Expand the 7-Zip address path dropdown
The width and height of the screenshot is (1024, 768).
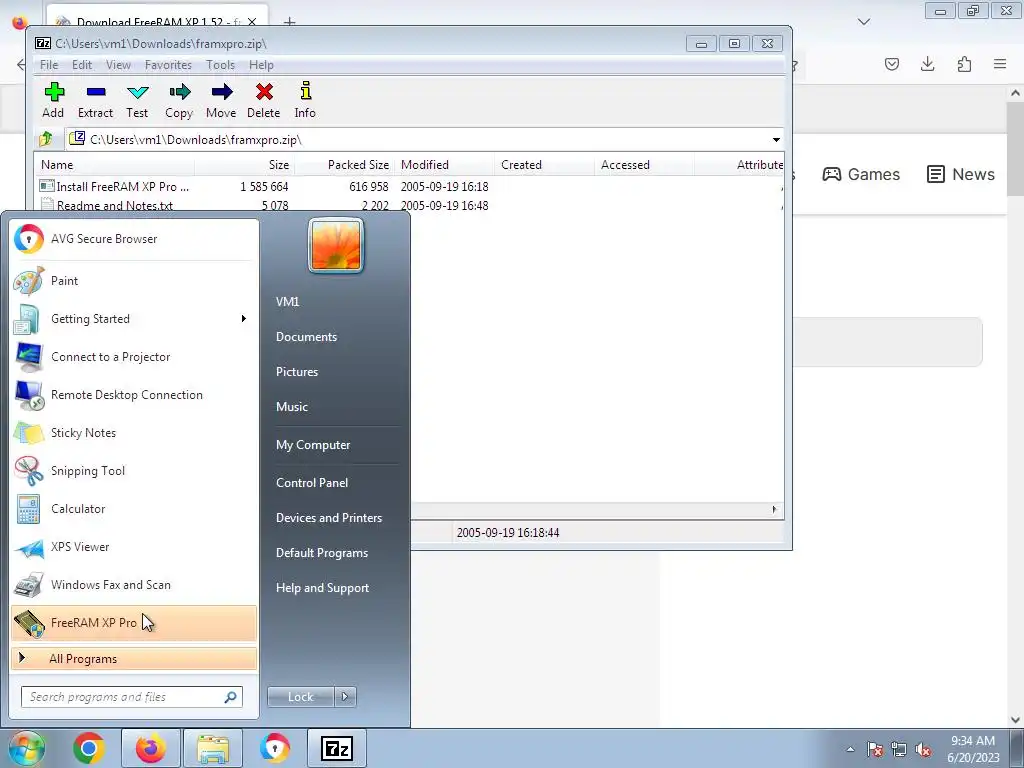coord(776,140)
